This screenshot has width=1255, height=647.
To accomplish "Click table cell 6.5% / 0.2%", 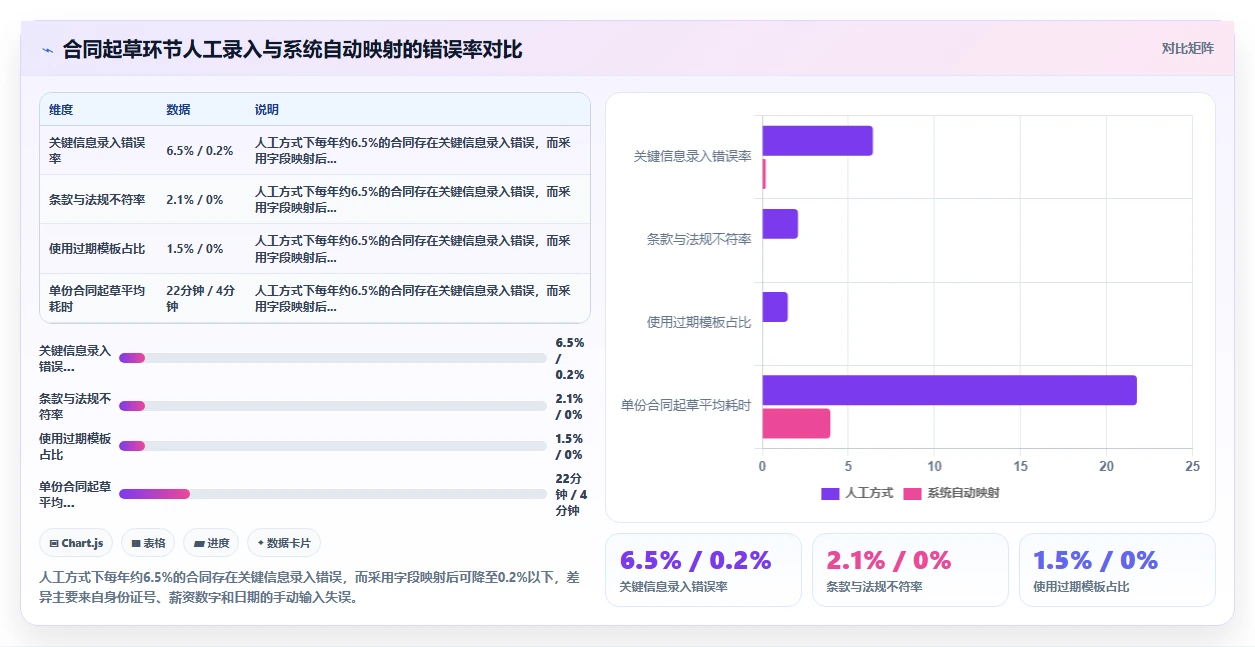I will point(200,150).
